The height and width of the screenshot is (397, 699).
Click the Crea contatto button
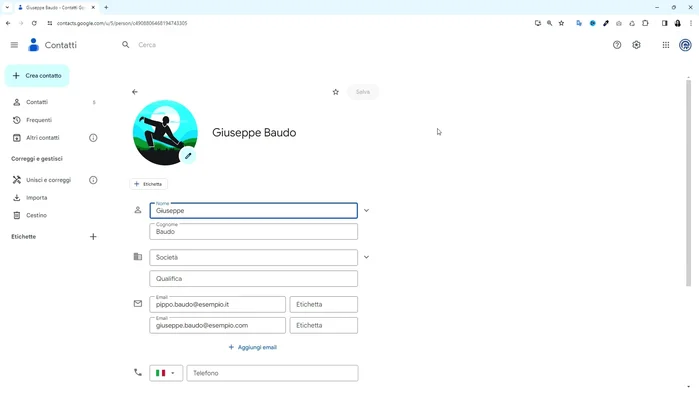pos(37,76)
